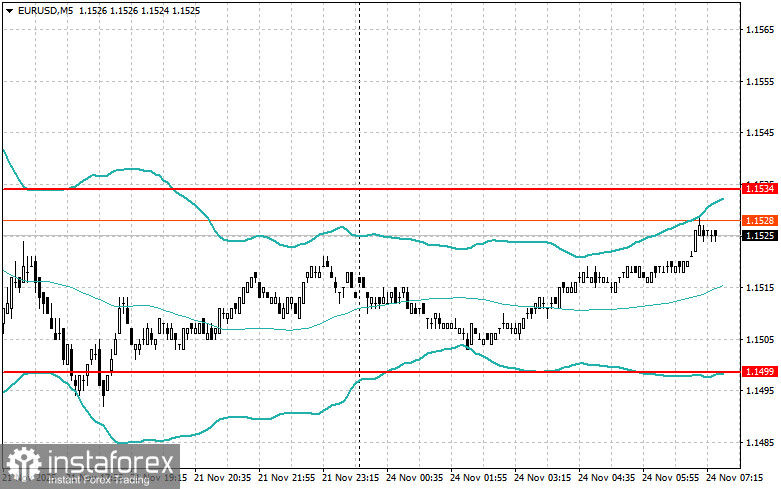Select the 21 Nov 21:55 time label
Screen dimensions: 781x489
click(286, 478)
